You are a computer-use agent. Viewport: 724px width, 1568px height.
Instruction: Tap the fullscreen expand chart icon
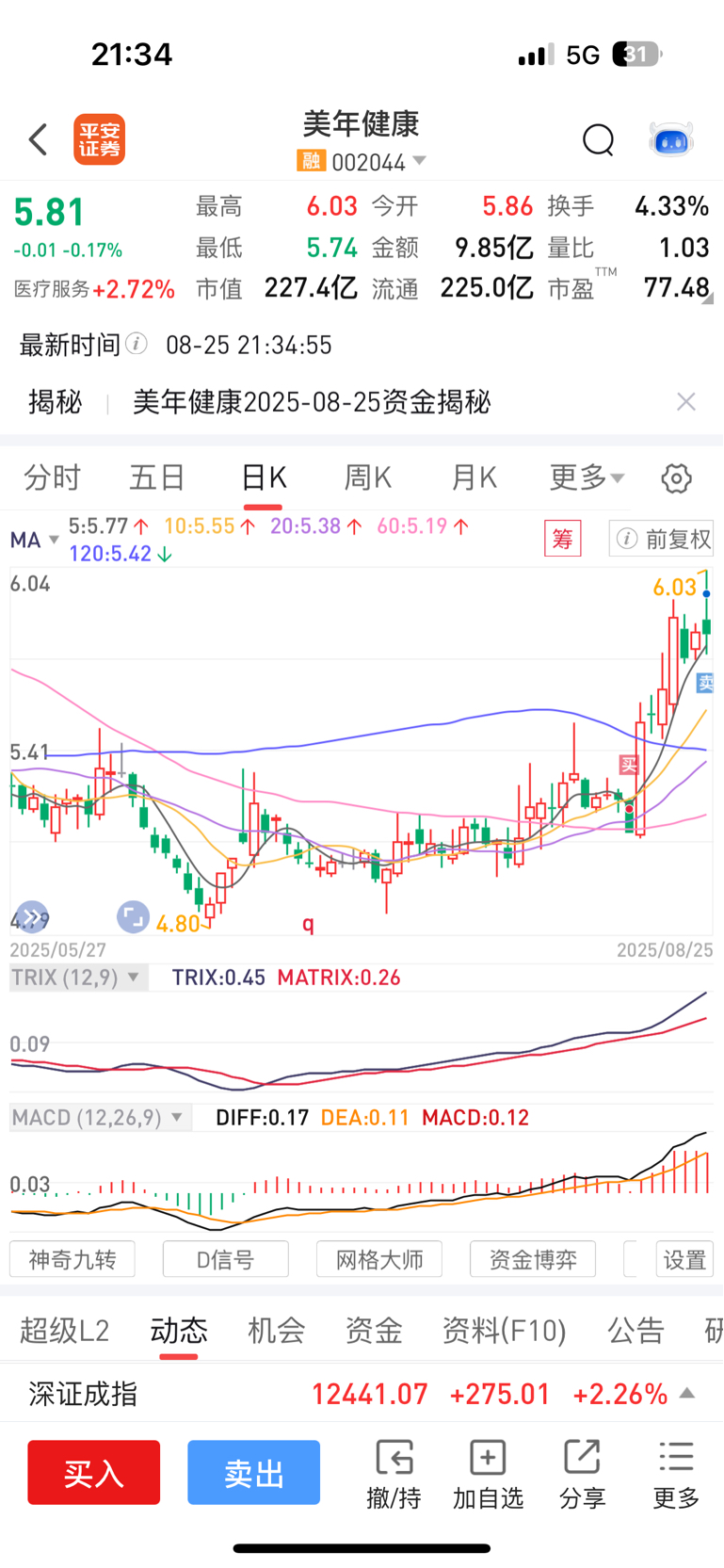pos(133,915)
